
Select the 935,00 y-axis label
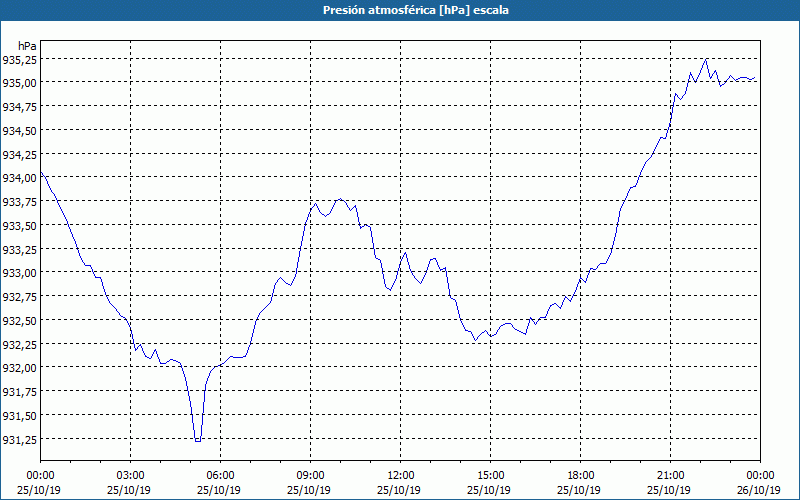(19, 83)
